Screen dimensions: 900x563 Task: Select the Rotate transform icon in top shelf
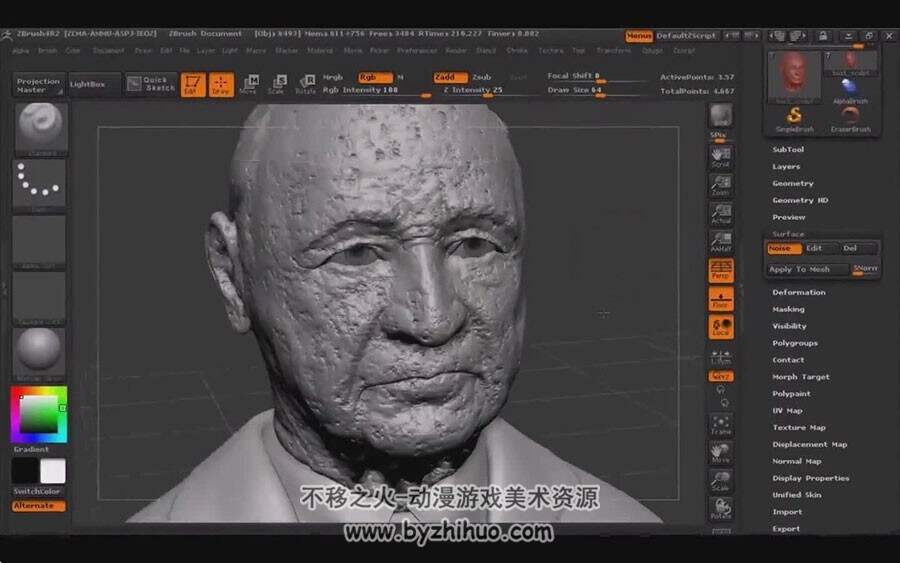(x=305, y=84)
